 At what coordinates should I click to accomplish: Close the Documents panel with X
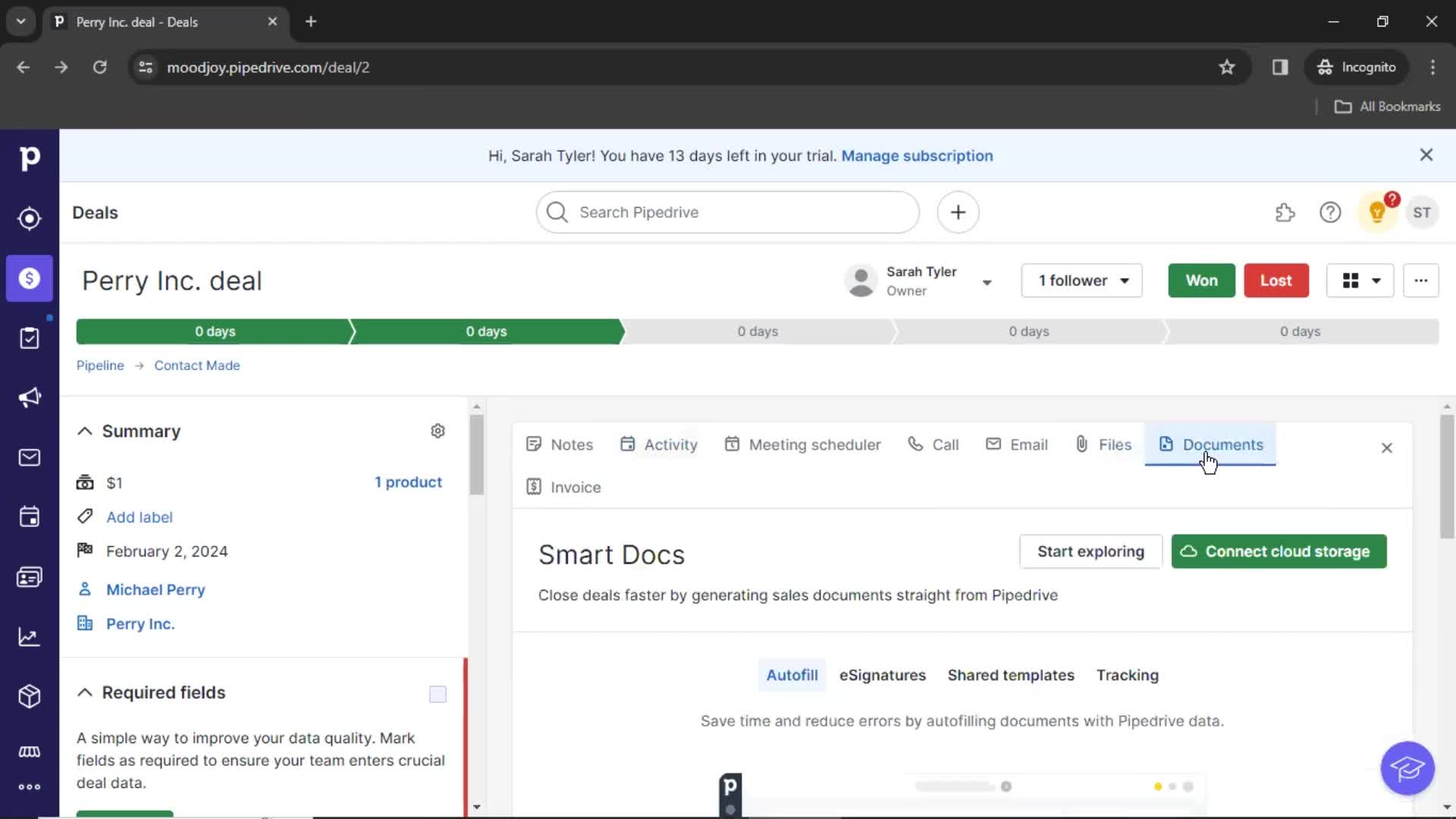[1387, 448]
